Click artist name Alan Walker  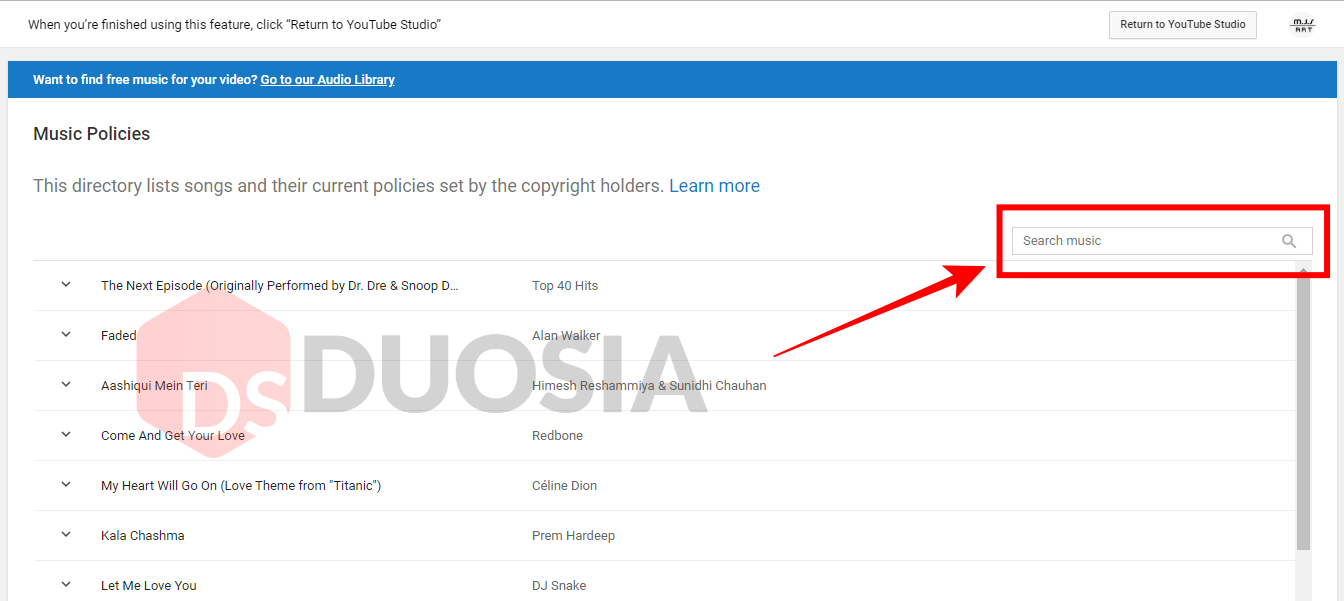tap(566, 336)
